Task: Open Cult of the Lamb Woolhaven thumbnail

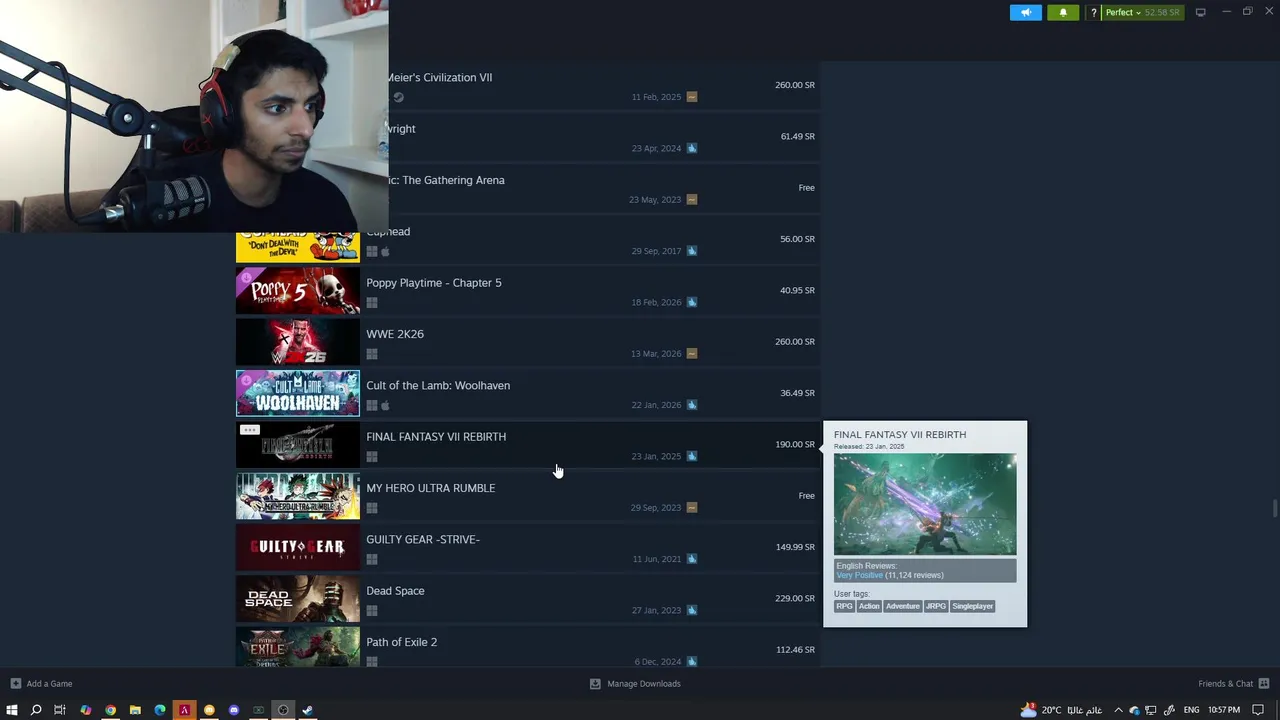Action: pos(297,393)
